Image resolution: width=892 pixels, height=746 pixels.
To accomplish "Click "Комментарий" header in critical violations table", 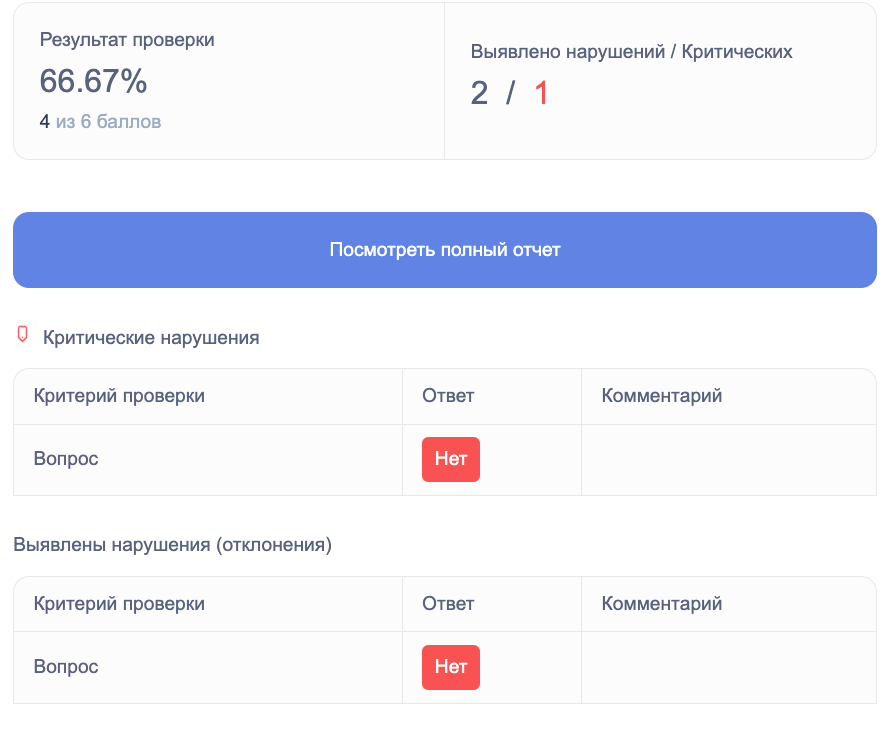I will [x=661, y=396].
